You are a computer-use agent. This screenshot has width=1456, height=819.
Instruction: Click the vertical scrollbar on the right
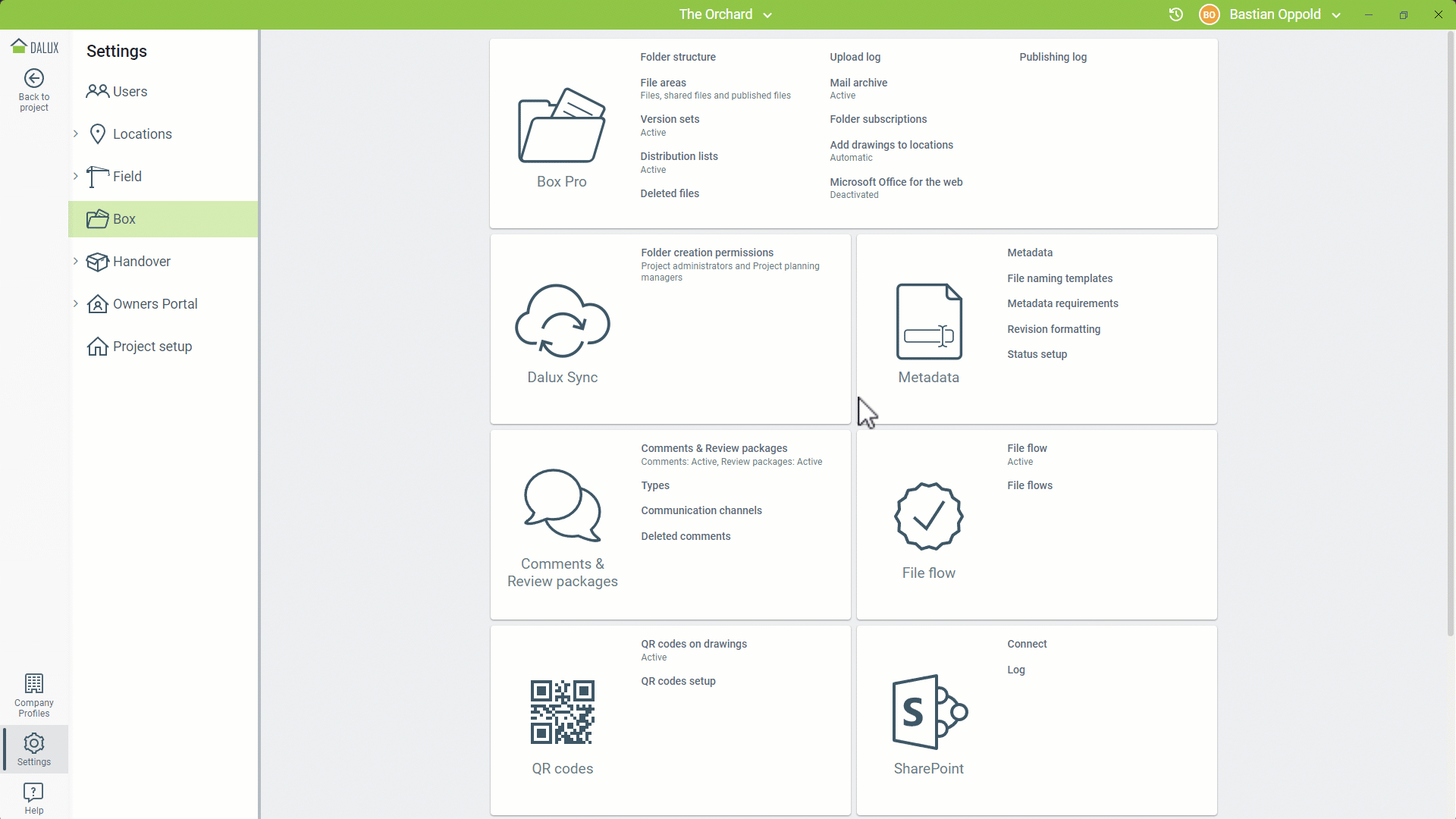[1450, 334]
